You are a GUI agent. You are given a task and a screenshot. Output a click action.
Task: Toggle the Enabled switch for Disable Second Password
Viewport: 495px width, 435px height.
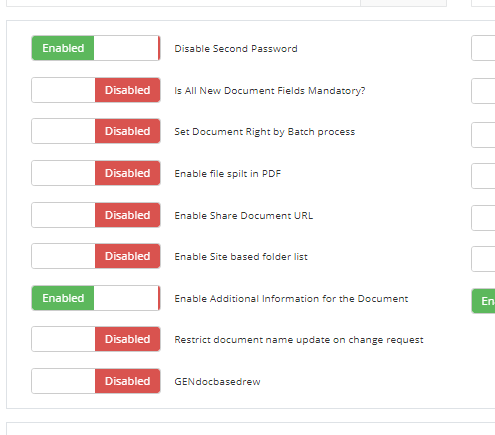coord(96,48)
